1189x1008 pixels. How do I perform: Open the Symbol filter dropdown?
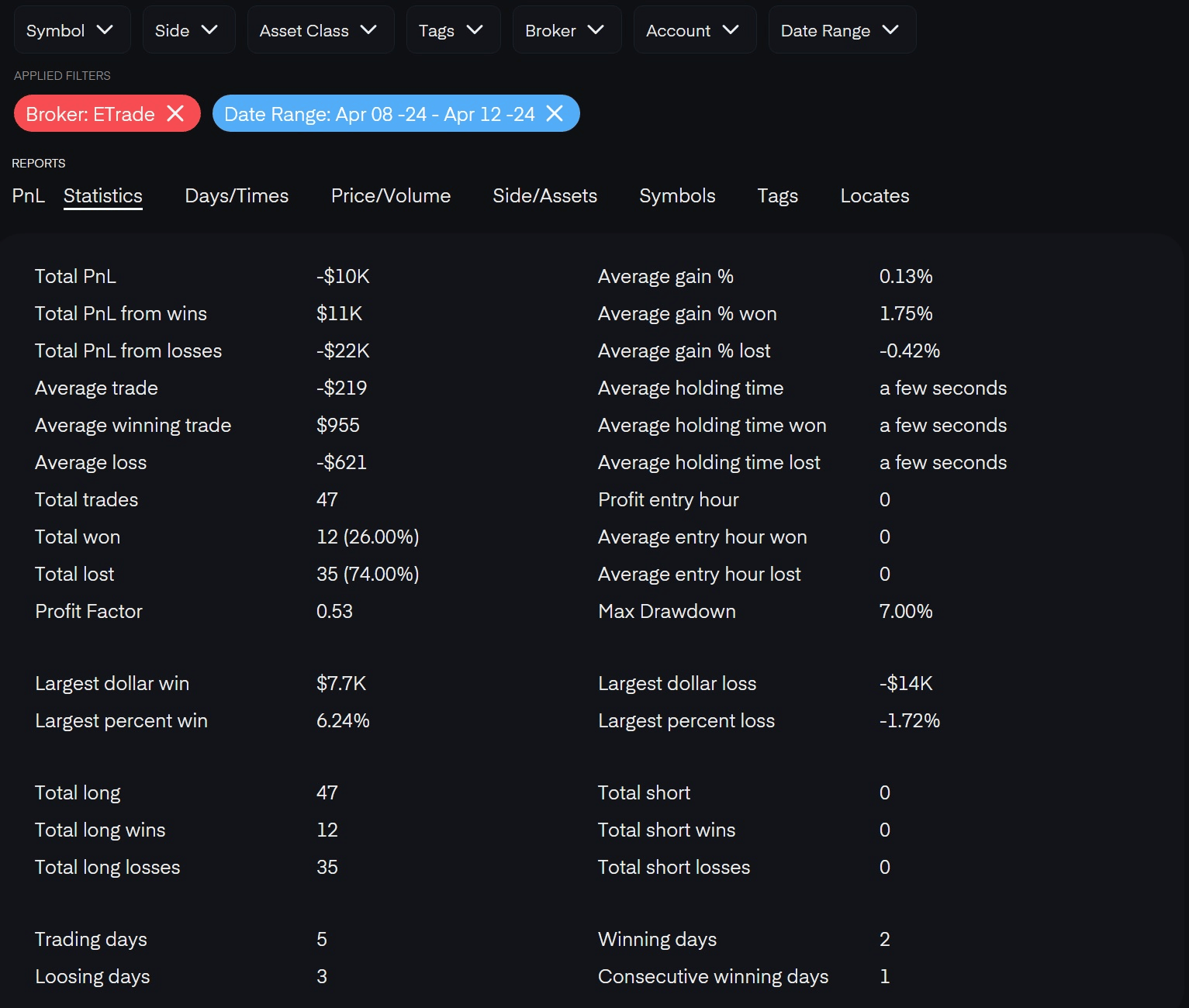point(71,30)
